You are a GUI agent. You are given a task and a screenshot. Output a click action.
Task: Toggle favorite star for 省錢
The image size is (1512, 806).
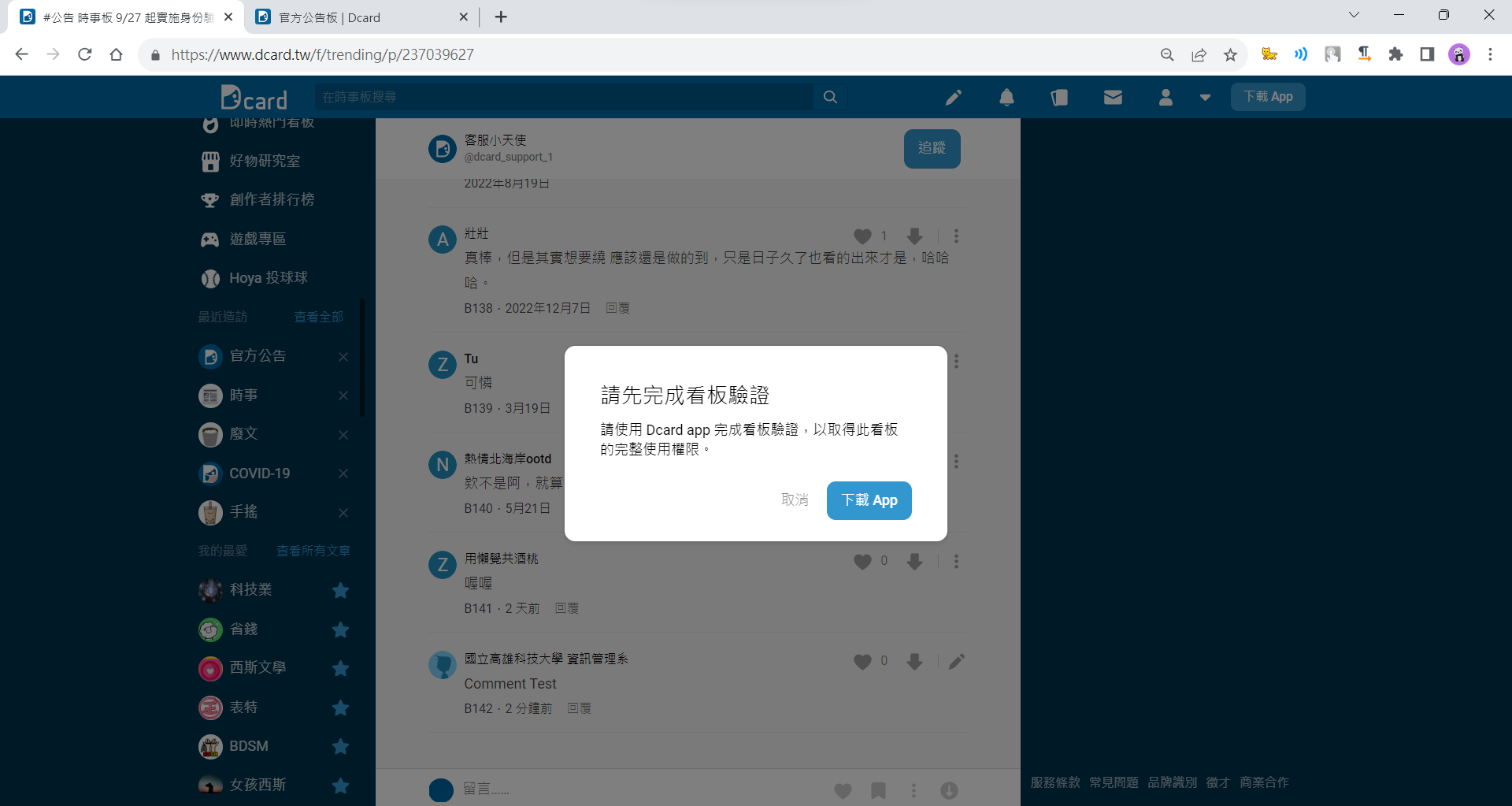340,630
